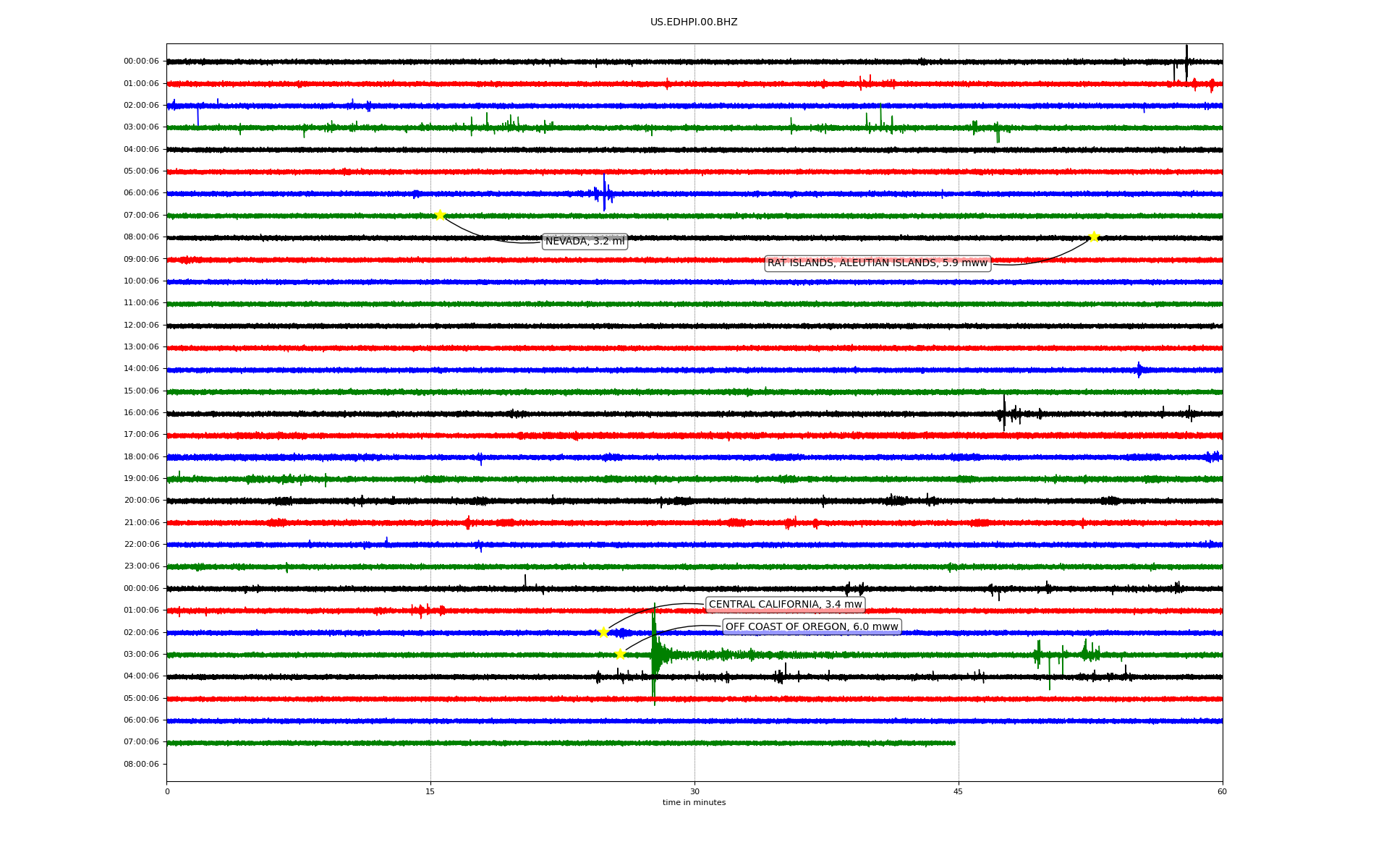This screenshot has width=1389, height=868.
Task: Click the 45 minute x-axis tick label
Action: coord(958,791)
